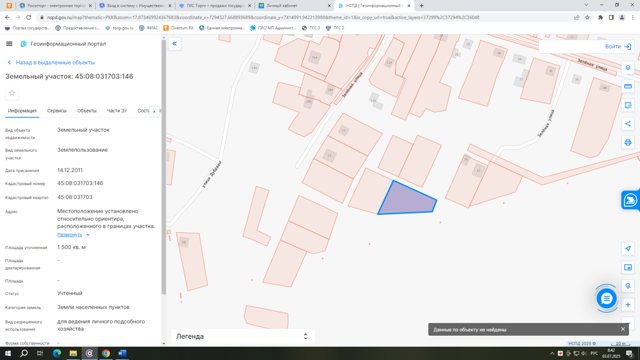Open Chrome from the Windows taskbar
The width and height of the screenshot is (640, 360).
106,353
